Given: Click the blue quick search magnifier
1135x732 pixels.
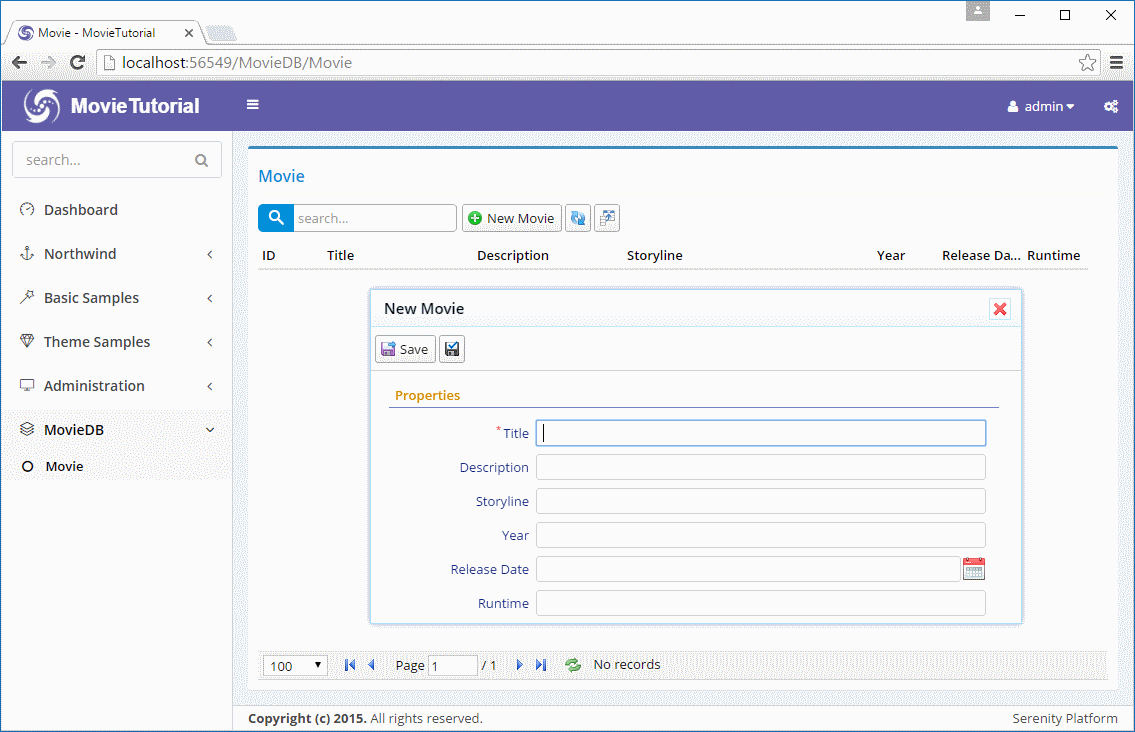Looking at the screenshot, I should (x=276, y=218).
